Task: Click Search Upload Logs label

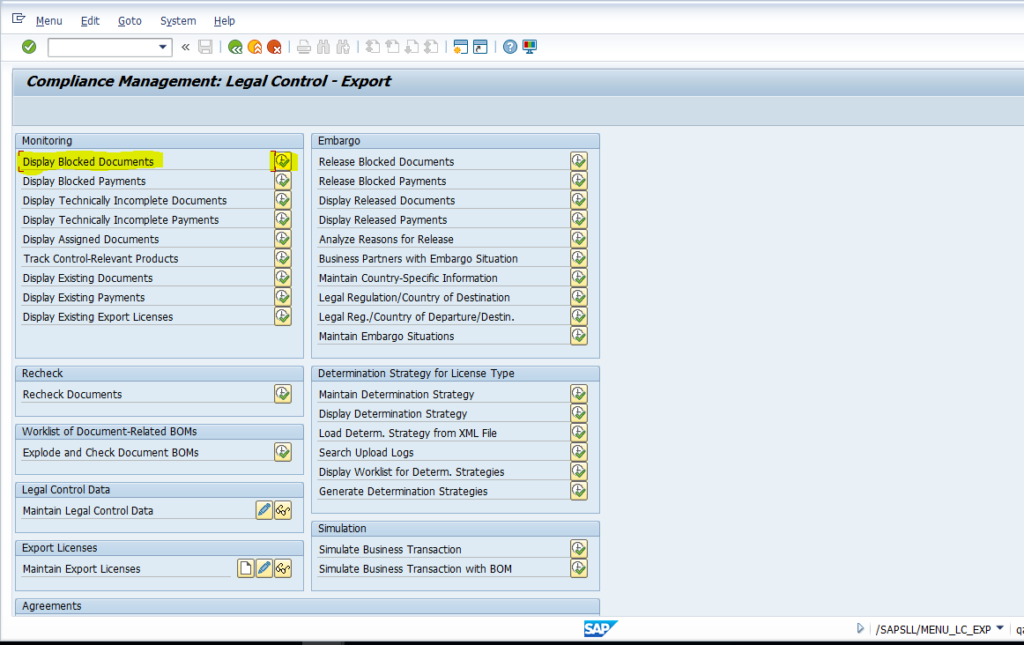Action: pyautogui.click(x=366, y=452)
